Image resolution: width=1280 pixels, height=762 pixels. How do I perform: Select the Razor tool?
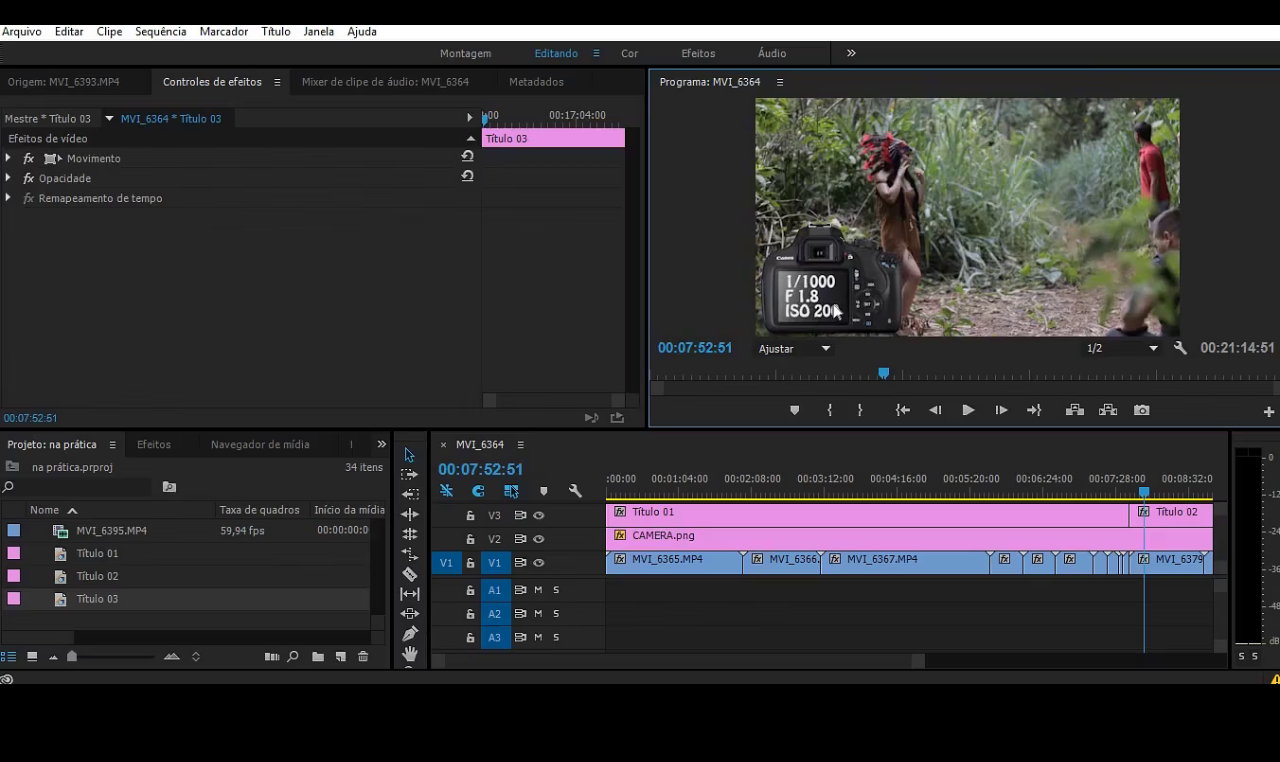(410, 574)
